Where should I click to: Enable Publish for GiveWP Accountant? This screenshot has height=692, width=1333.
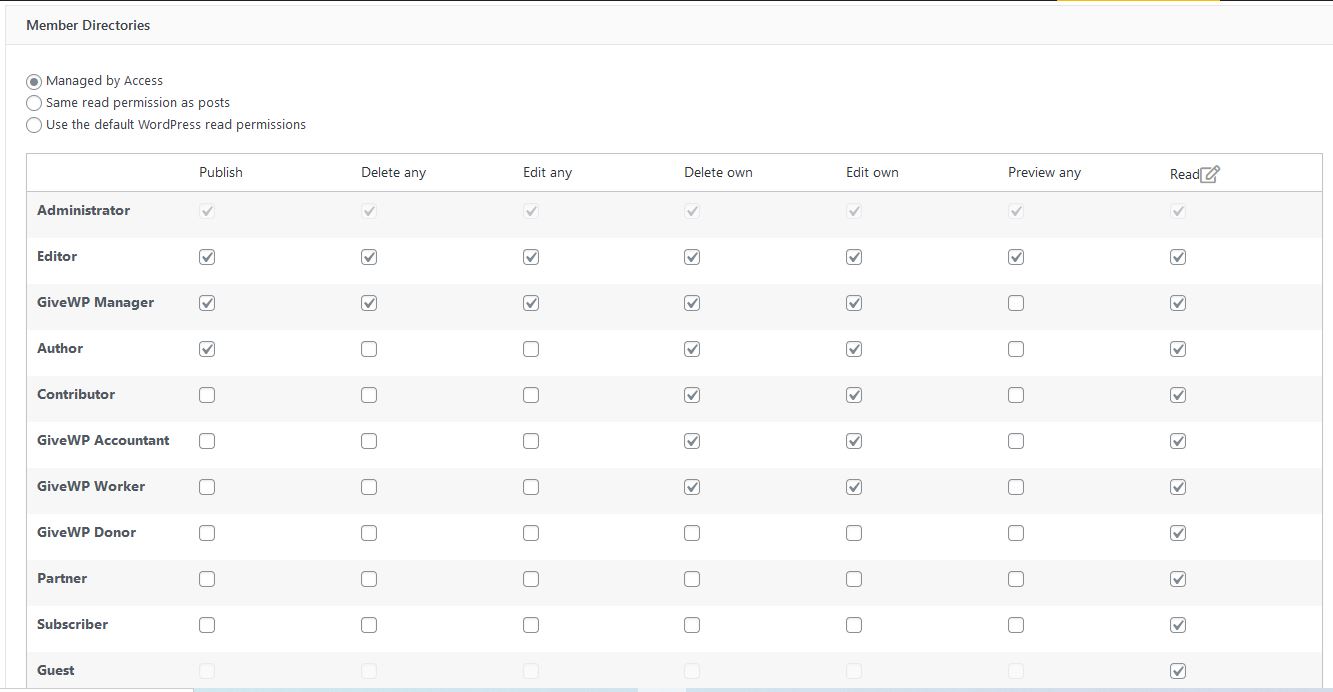coord(207,441)
